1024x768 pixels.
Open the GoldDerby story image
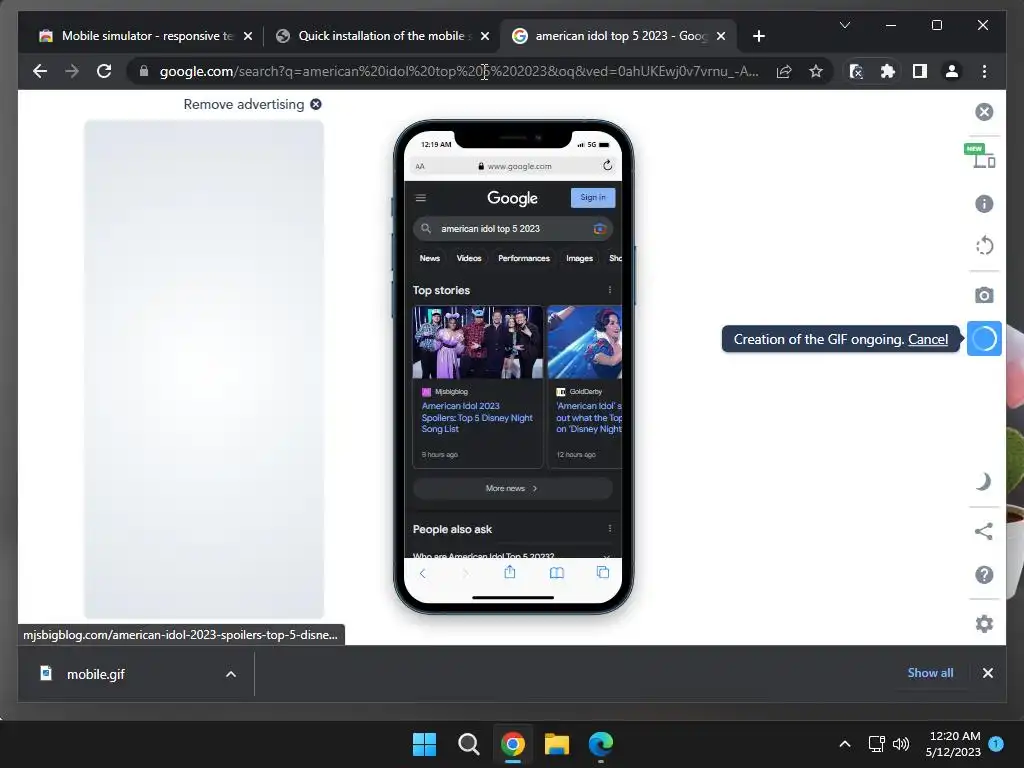pos(584,342)
